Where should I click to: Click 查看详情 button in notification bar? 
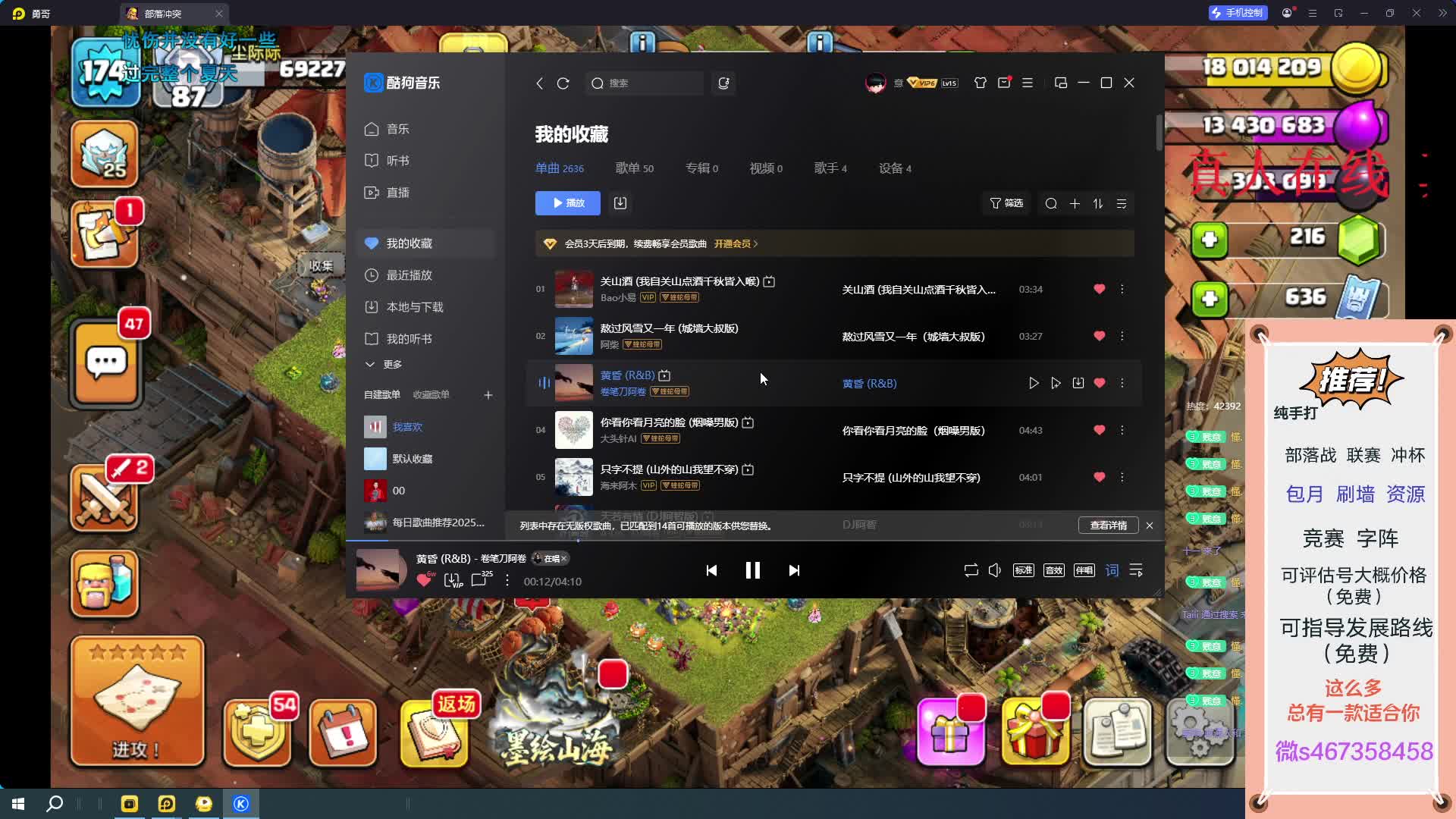[x=1108, y=526]
